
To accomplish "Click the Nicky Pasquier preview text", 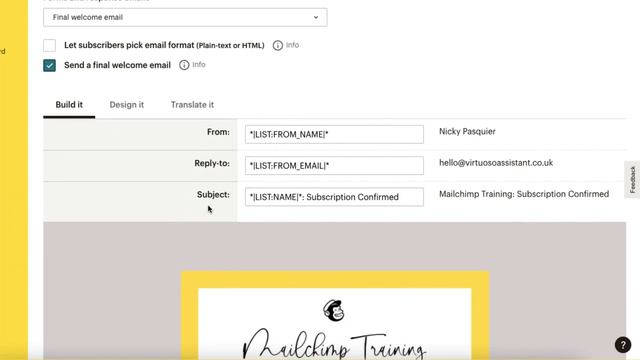I will tap(467, 131).
